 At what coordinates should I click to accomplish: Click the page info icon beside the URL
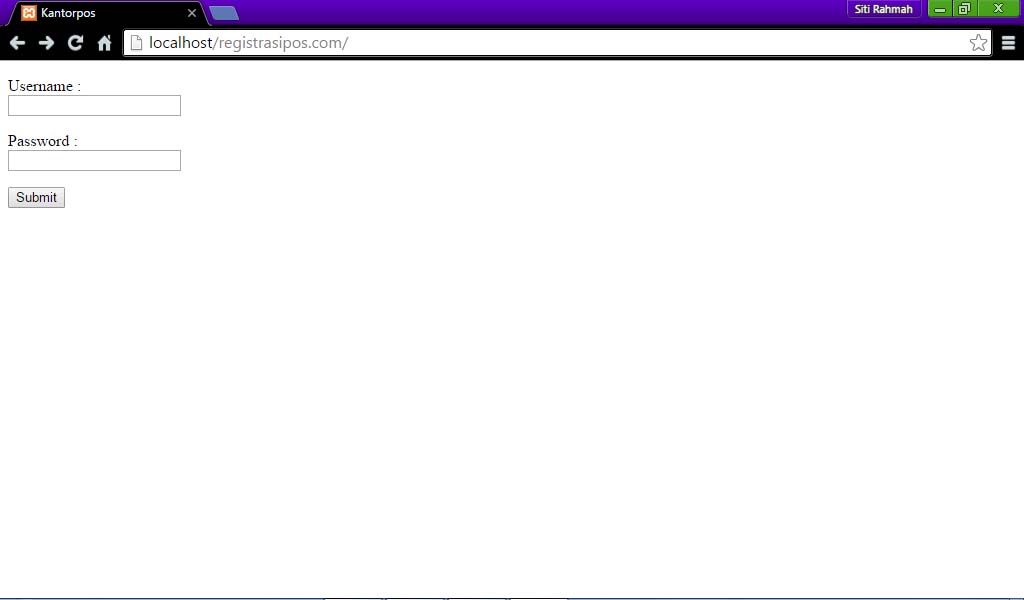[136, 42]
